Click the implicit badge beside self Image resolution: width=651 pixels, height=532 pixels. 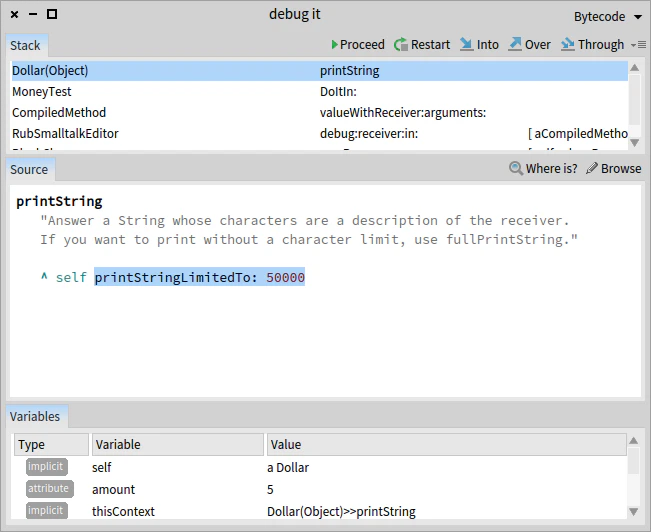pos(46,466)
